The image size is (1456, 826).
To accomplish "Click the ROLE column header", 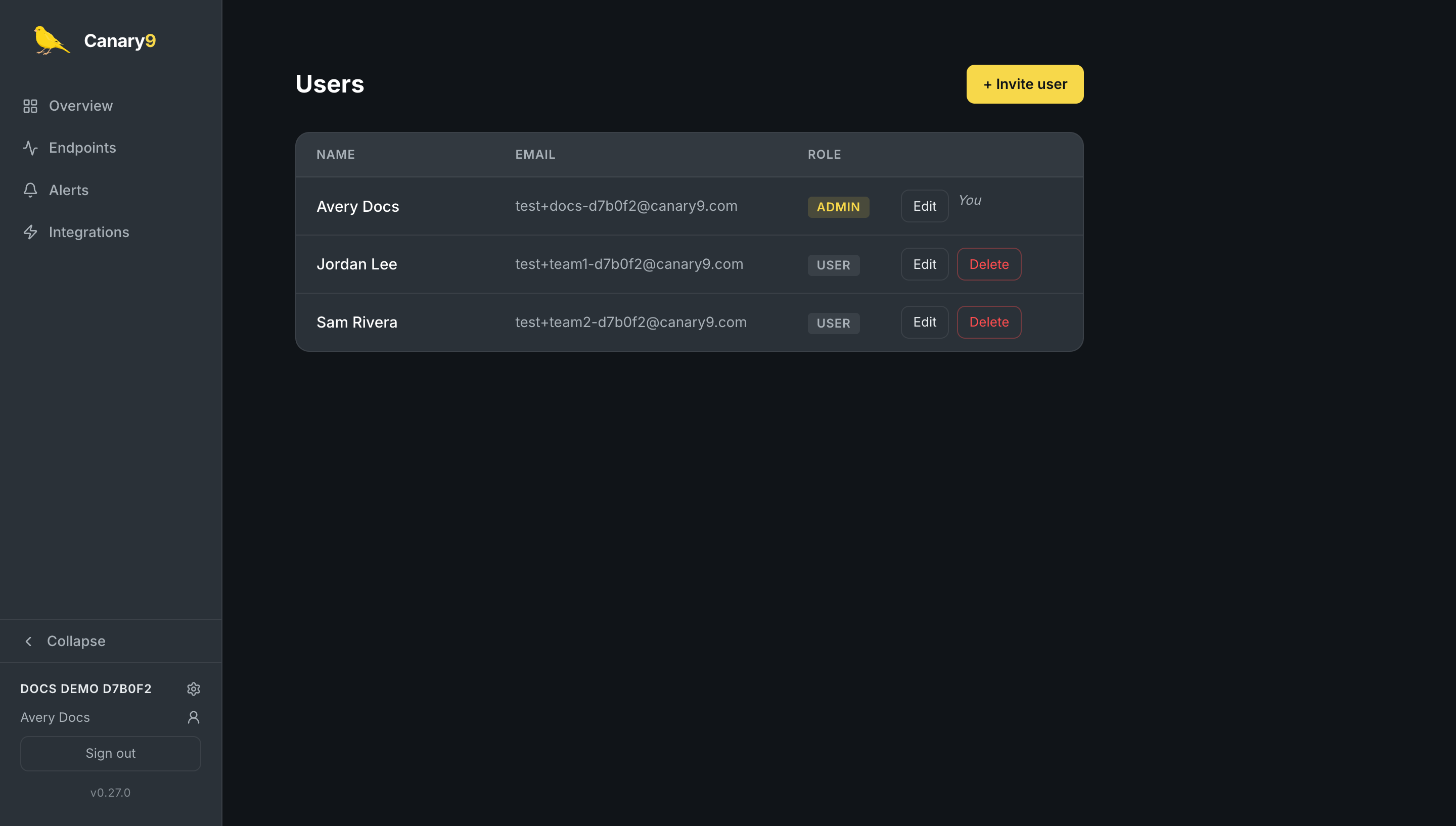I will click(824, 154).
